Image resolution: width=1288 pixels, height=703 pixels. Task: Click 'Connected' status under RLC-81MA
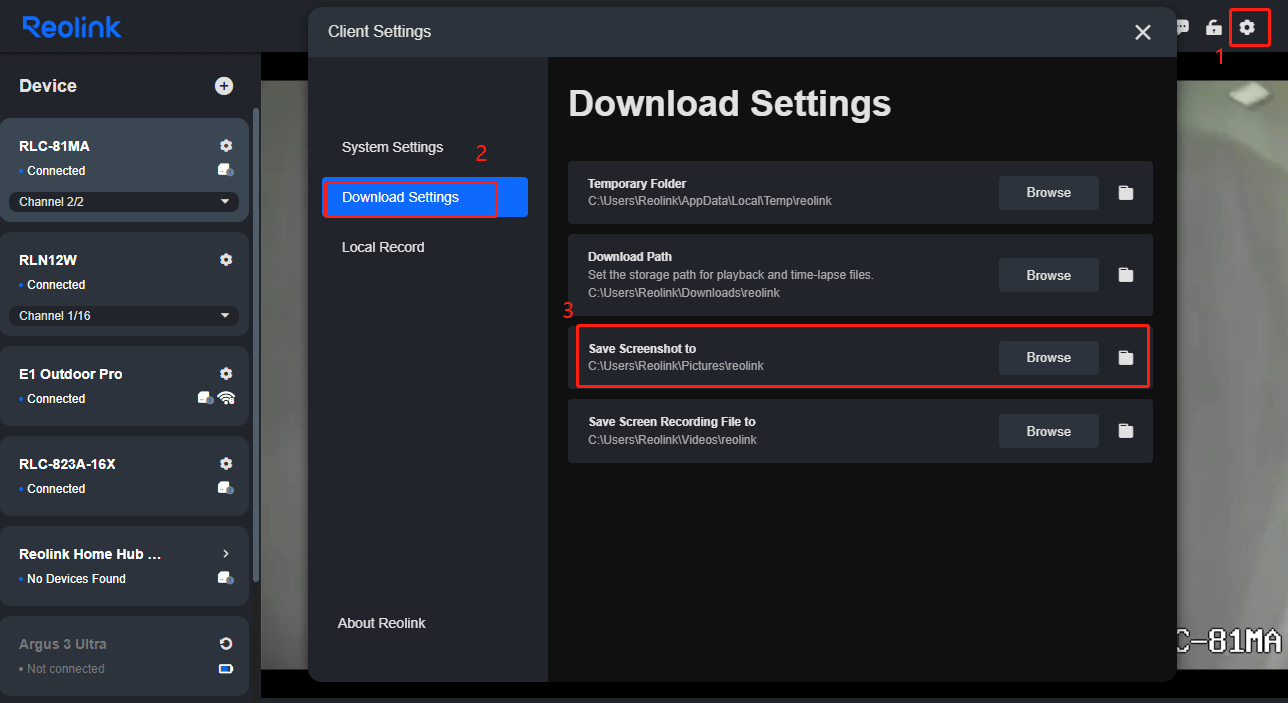tap(56, 171)
